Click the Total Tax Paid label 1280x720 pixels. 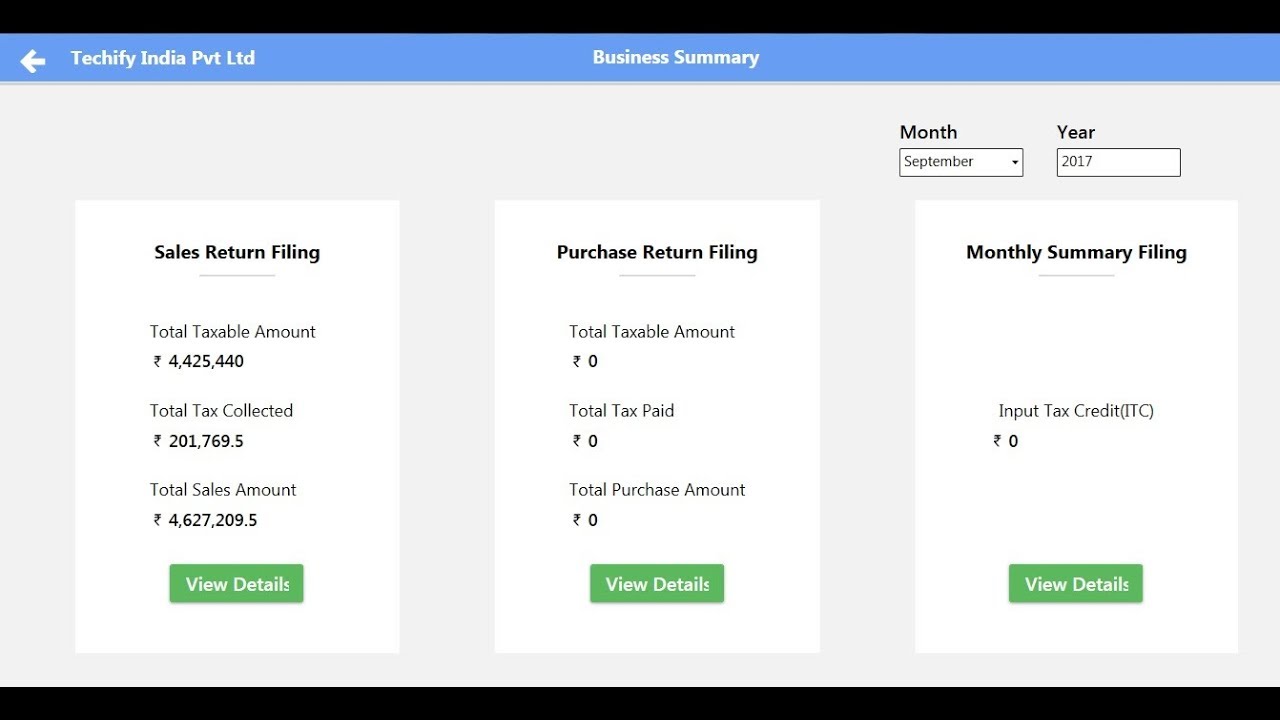pyautogui.click(x=622, y=411)
